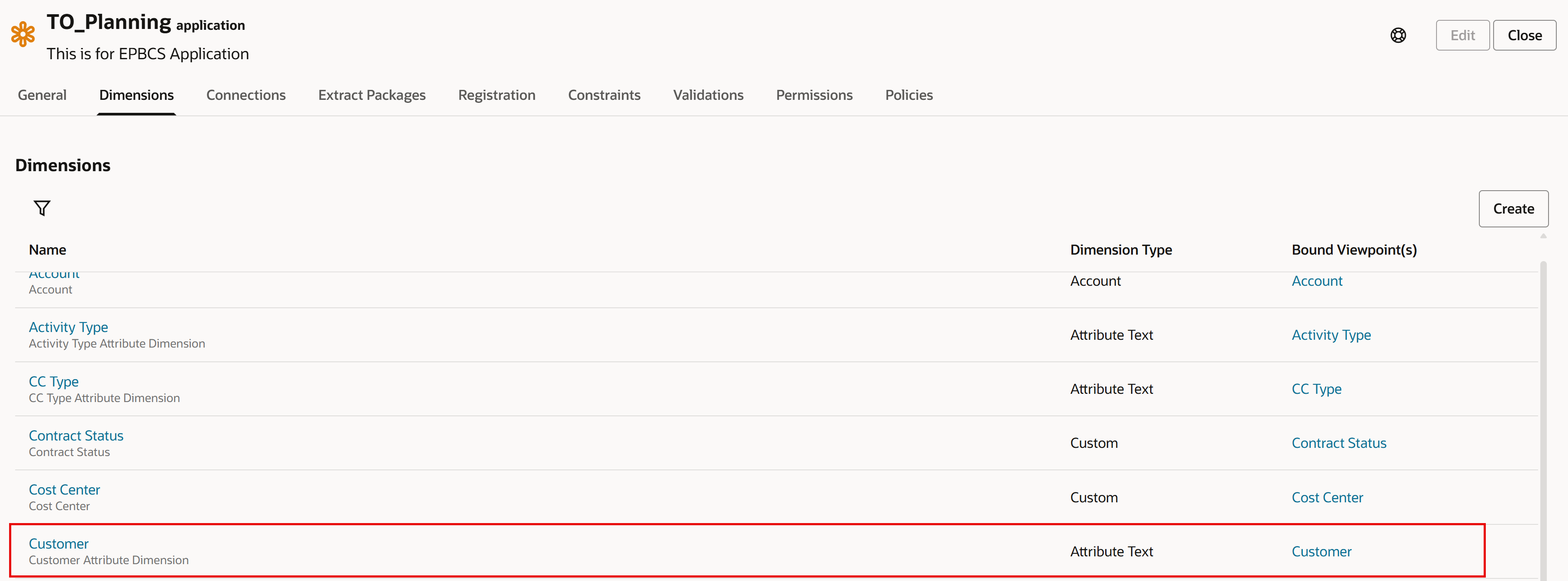This screenshot has height=581, width=1568.
Task: Open Cost Center bound viewpoint link
Action: coord(1327,498)
